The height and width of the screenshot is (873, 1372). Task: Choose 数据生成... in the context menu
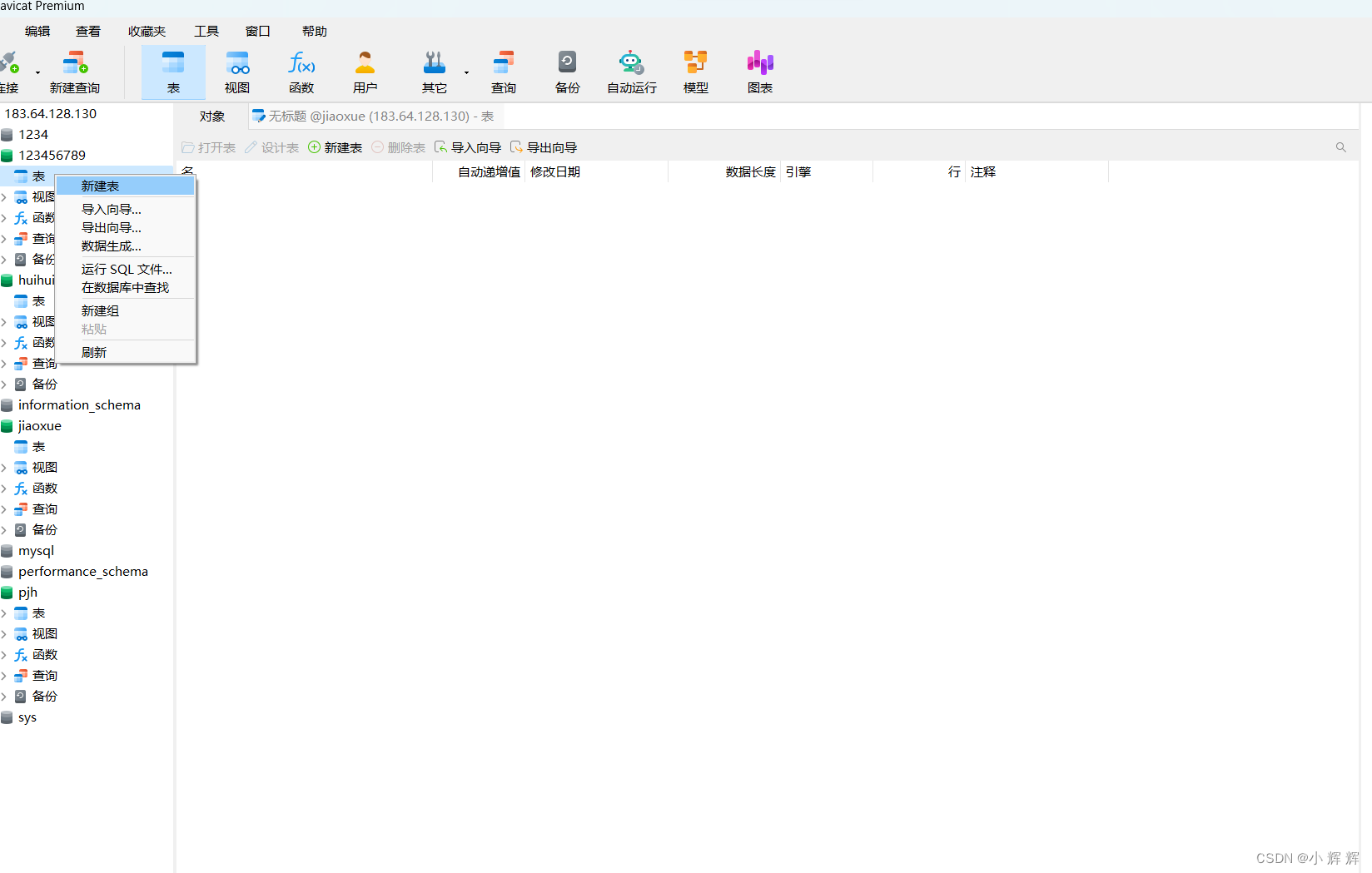pyautogui.click(x=125, y=246)
